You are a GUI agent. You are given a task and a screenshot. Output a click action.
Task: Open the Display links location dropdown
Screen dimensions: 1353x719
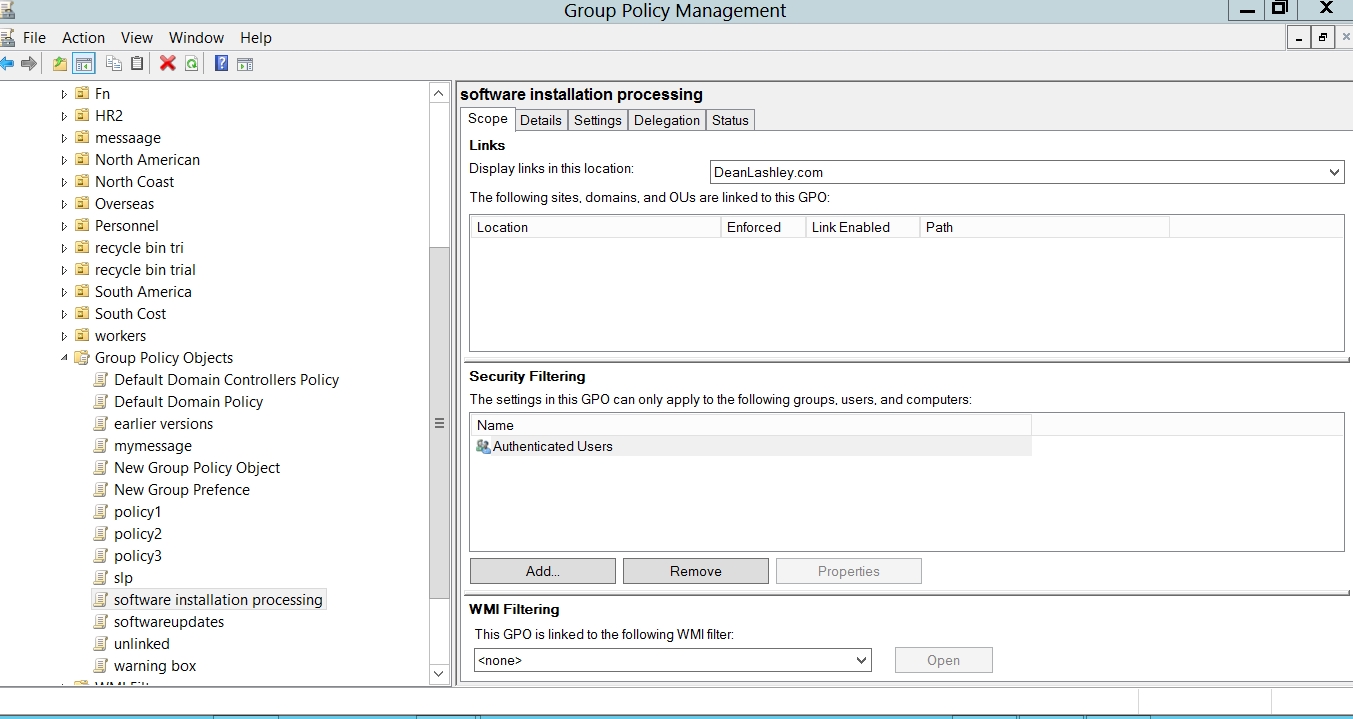pos(1334,173)
